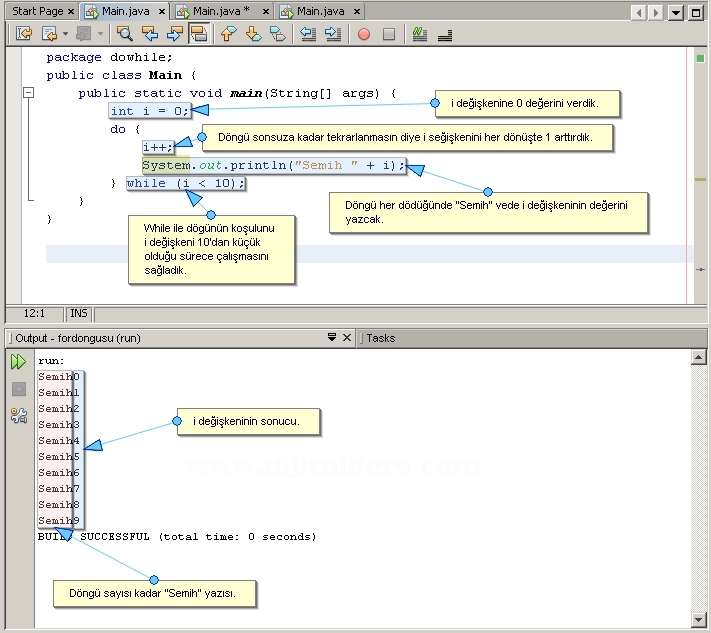
Task: Click the Shift Line Left icon
Action: point(308,34)
